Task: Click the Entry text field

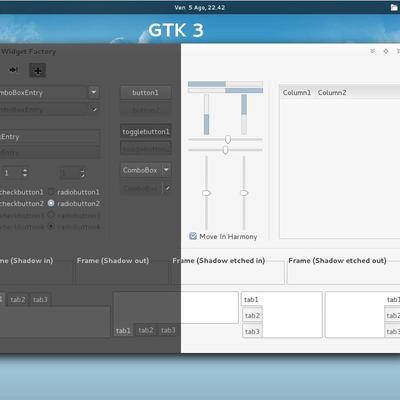Action: (x=50, y=137)
